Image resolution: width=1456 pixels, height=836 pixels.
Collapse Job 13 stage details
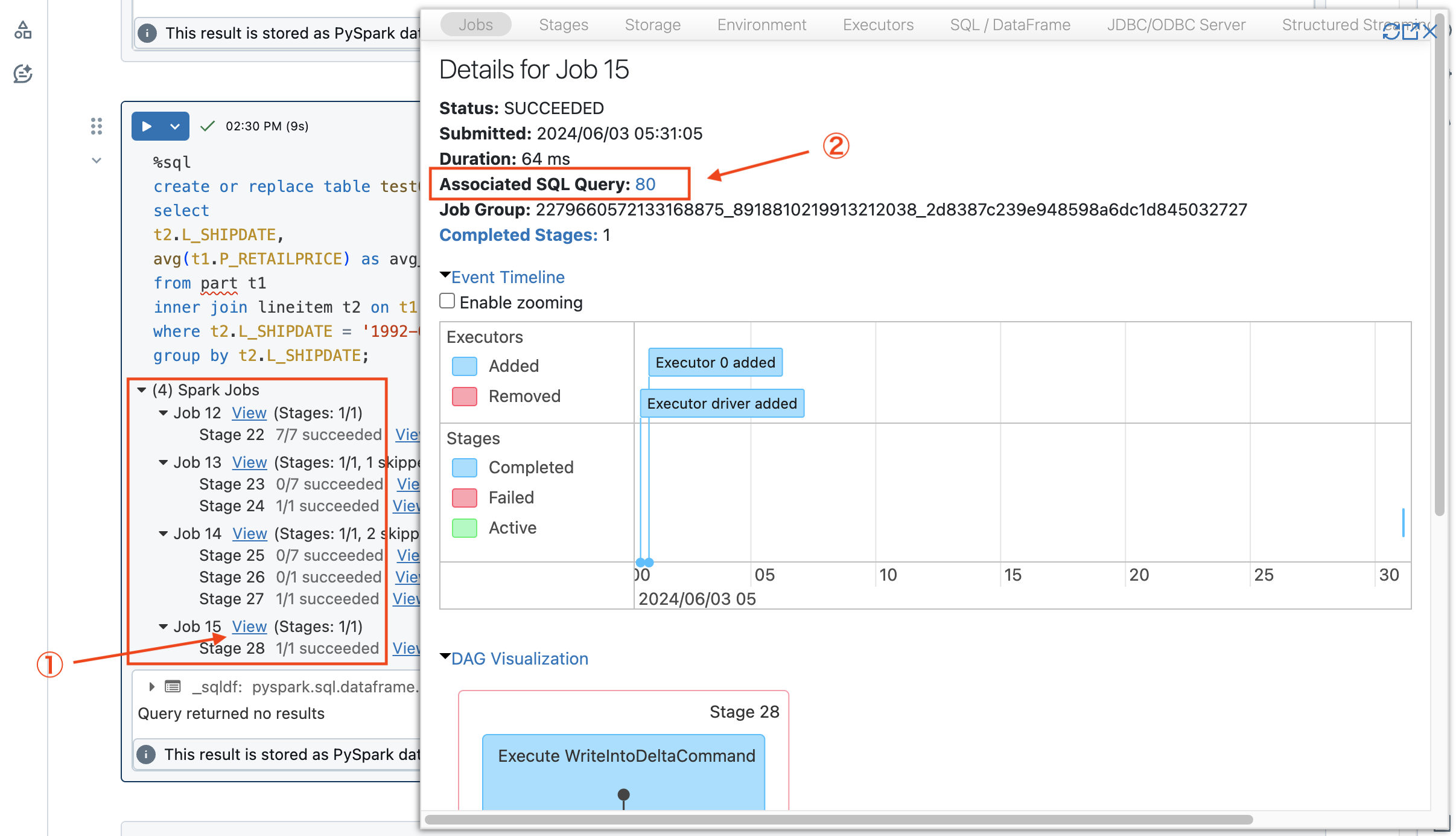coord(163,462)
